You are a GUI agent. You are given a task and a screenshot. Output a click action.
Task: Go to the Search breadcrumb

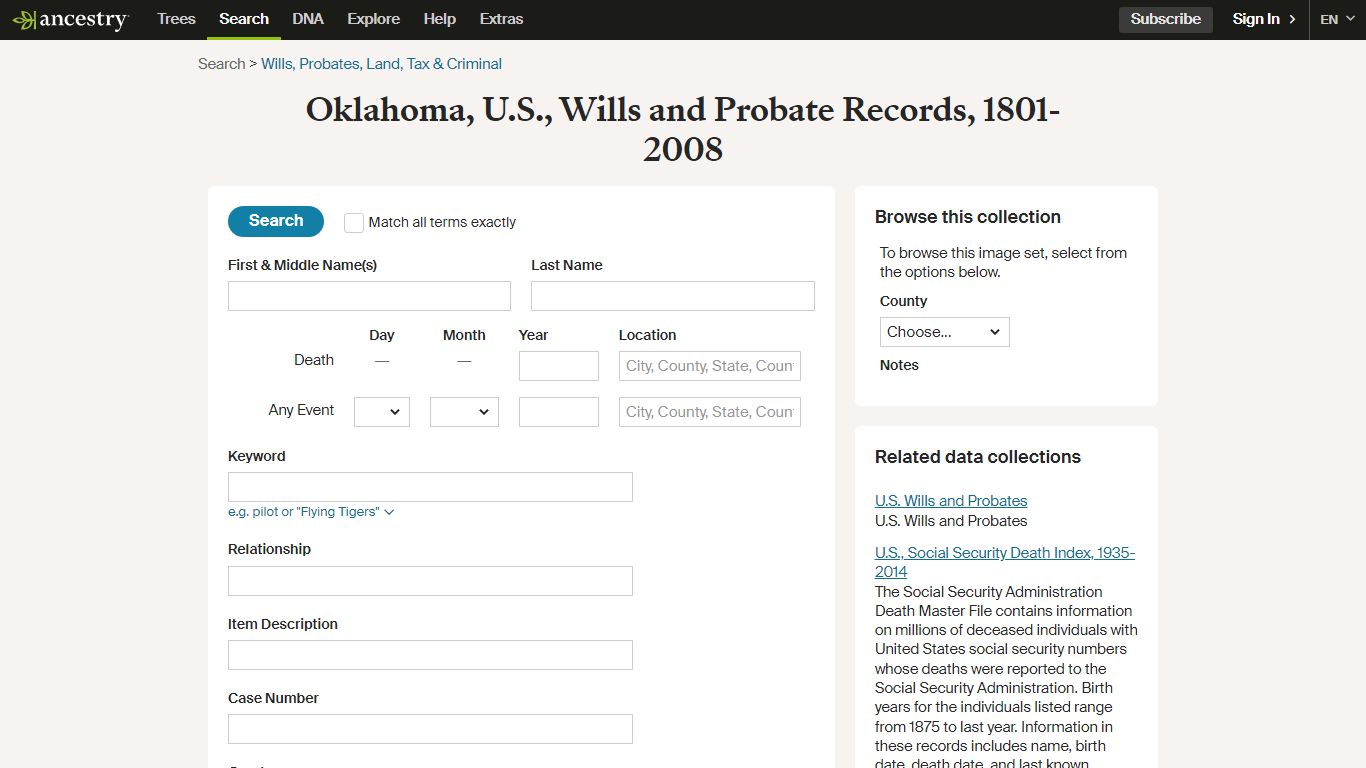click(221, 64)
